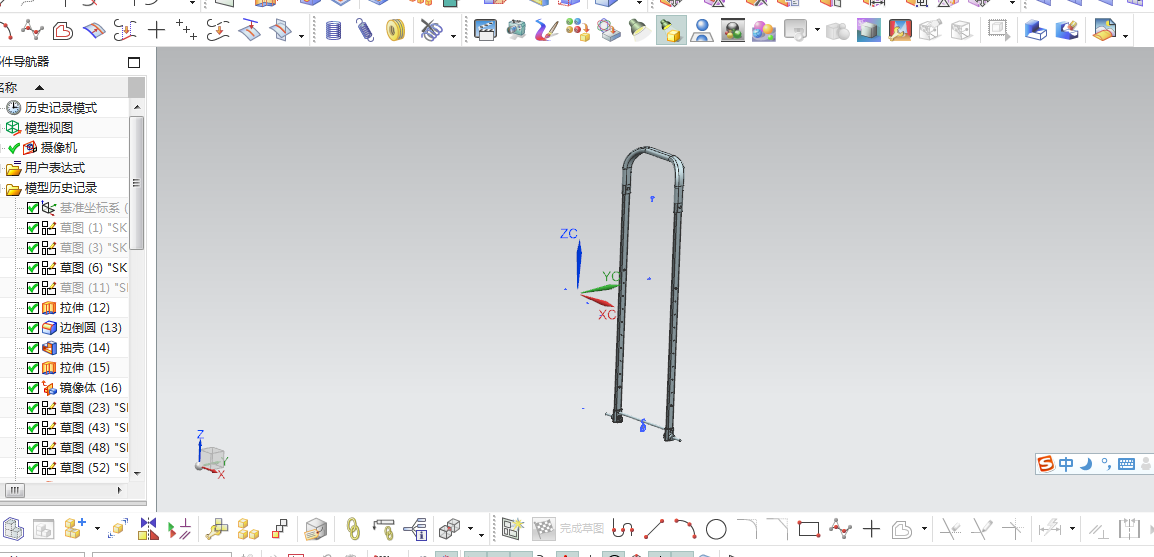
Task: Select the rectangle sketch tool
Action: pyautogui.click(x=809, y=528)
